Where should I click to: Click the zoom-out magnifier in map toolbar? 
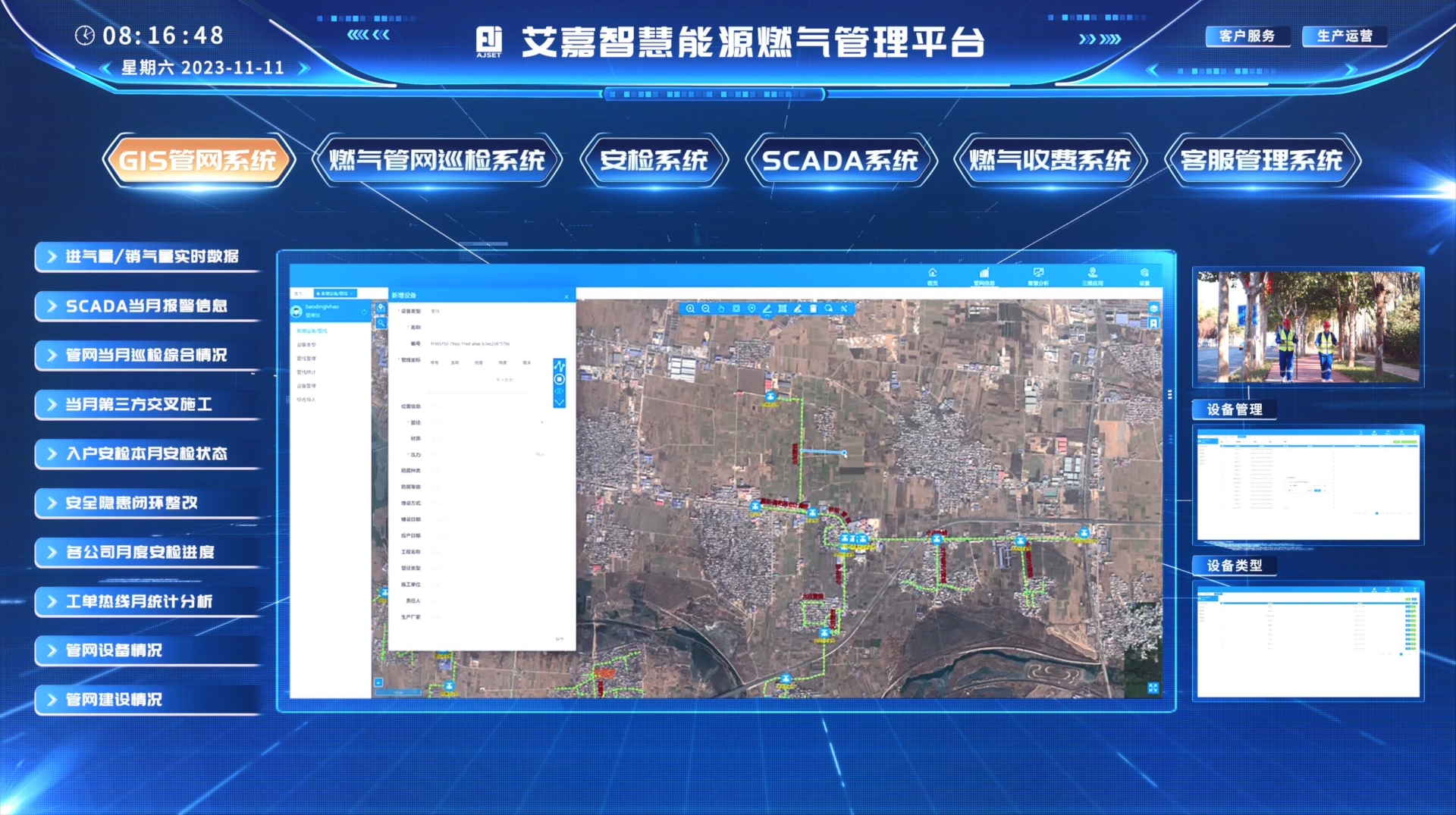tap(705, 309)
